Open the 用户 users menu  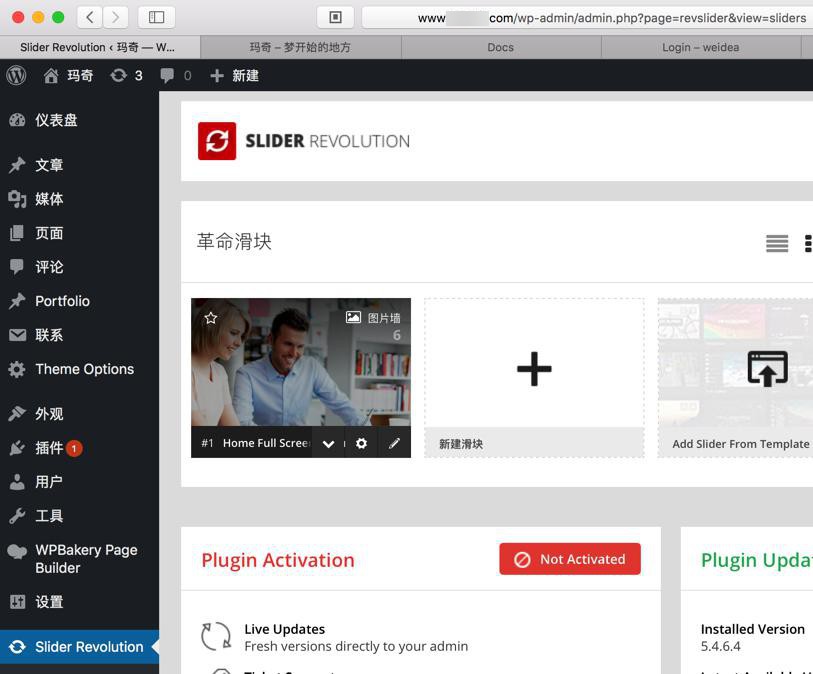79,482
